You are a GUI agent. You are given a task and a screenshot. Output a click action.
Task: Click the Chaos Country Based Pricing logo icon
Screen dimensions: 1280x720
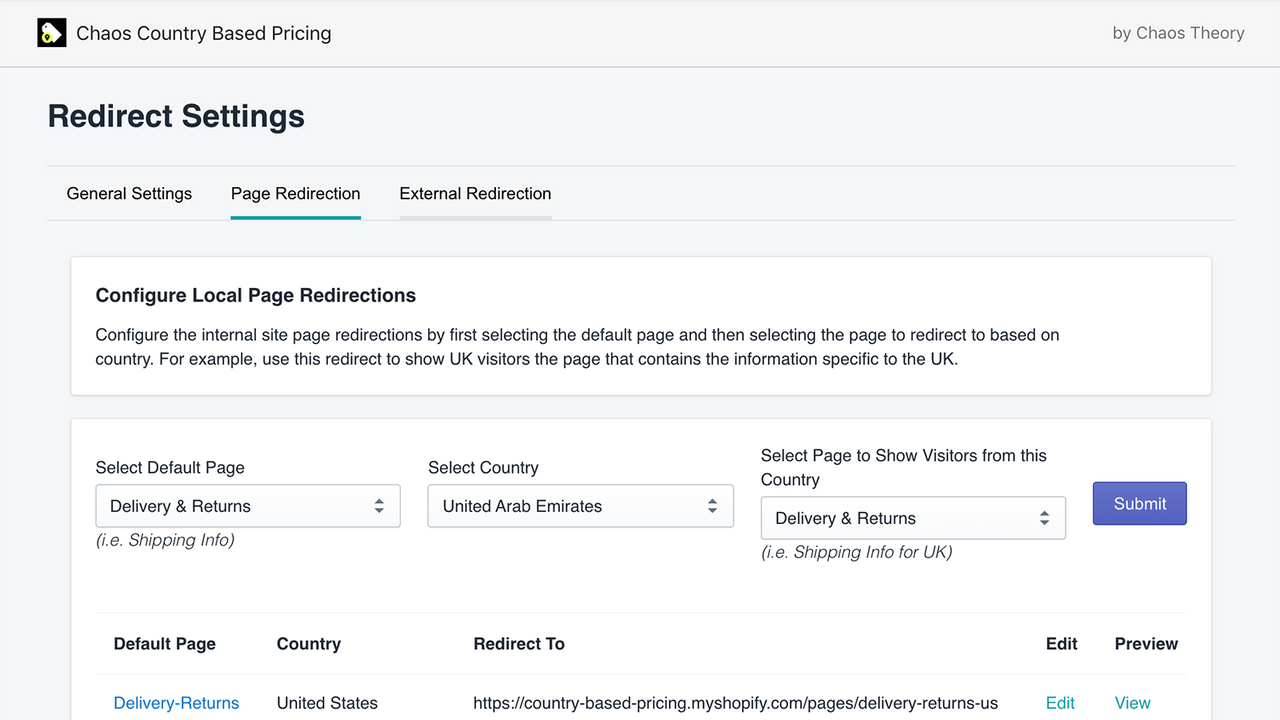[x=52, y=33]
